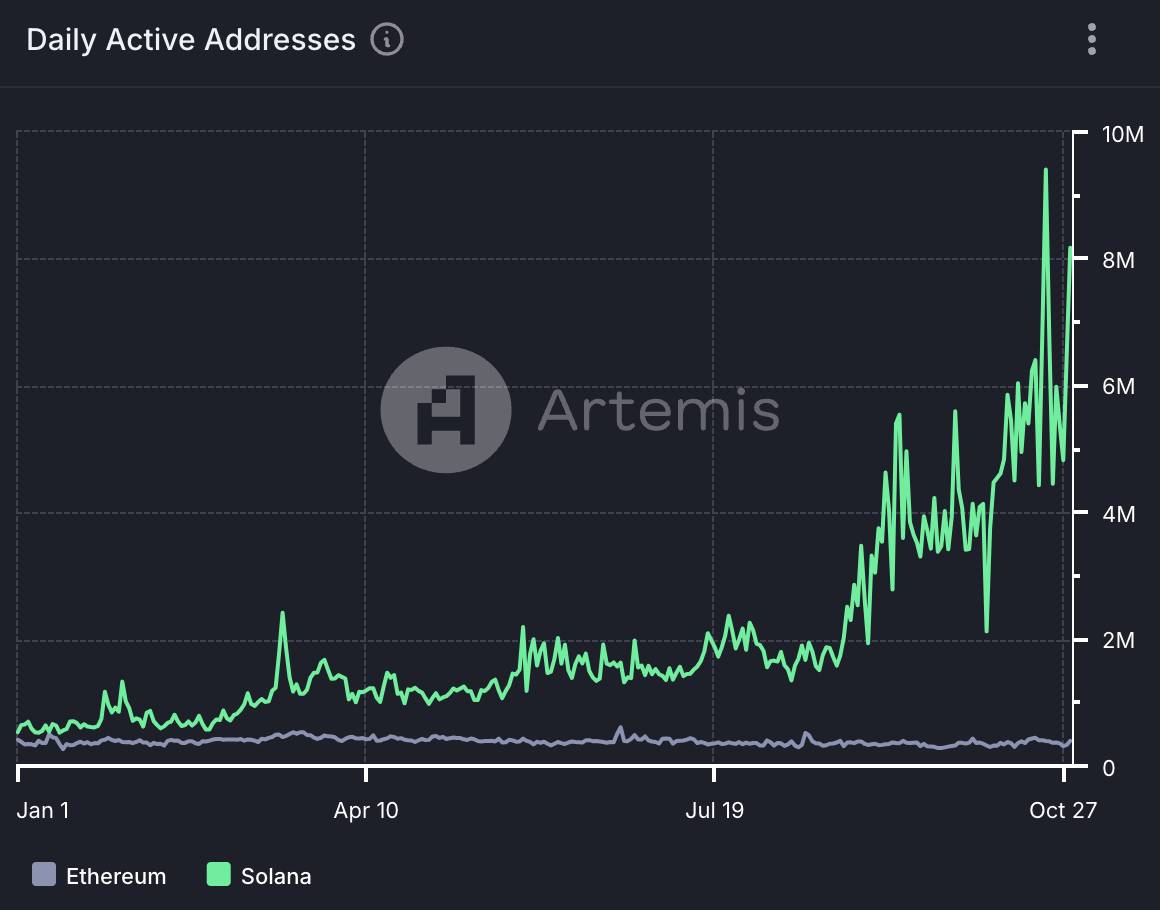Click the Apr 10 x-axis label
The height and width of the screenshot is (910, 1160).
(366, 810)
